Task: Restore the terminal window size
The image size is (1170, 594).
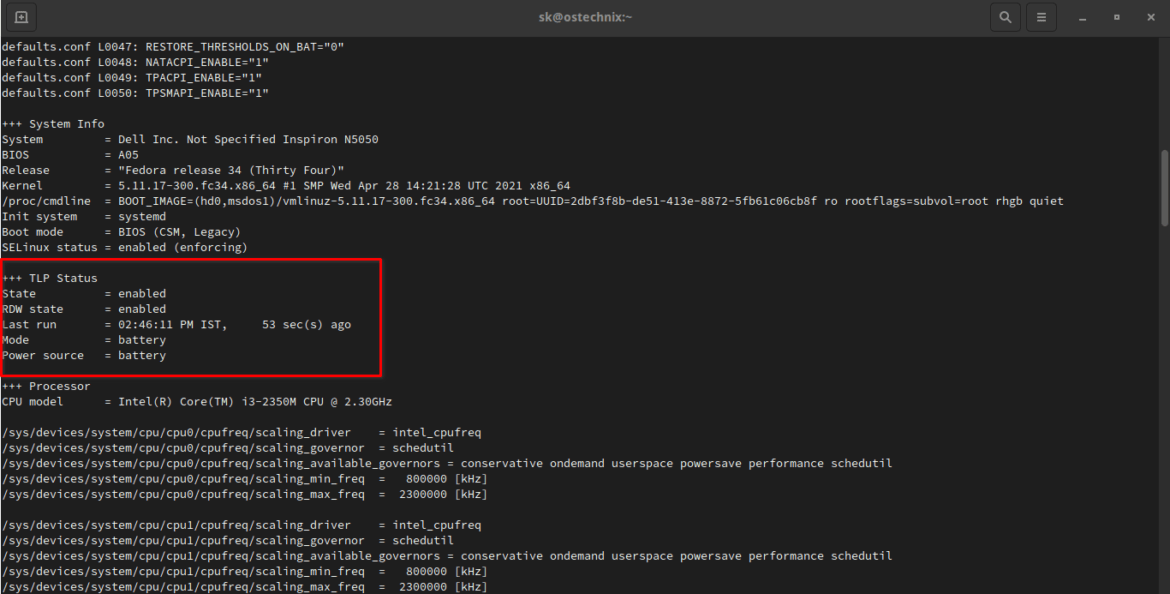Action: [x=1114, y=17]
